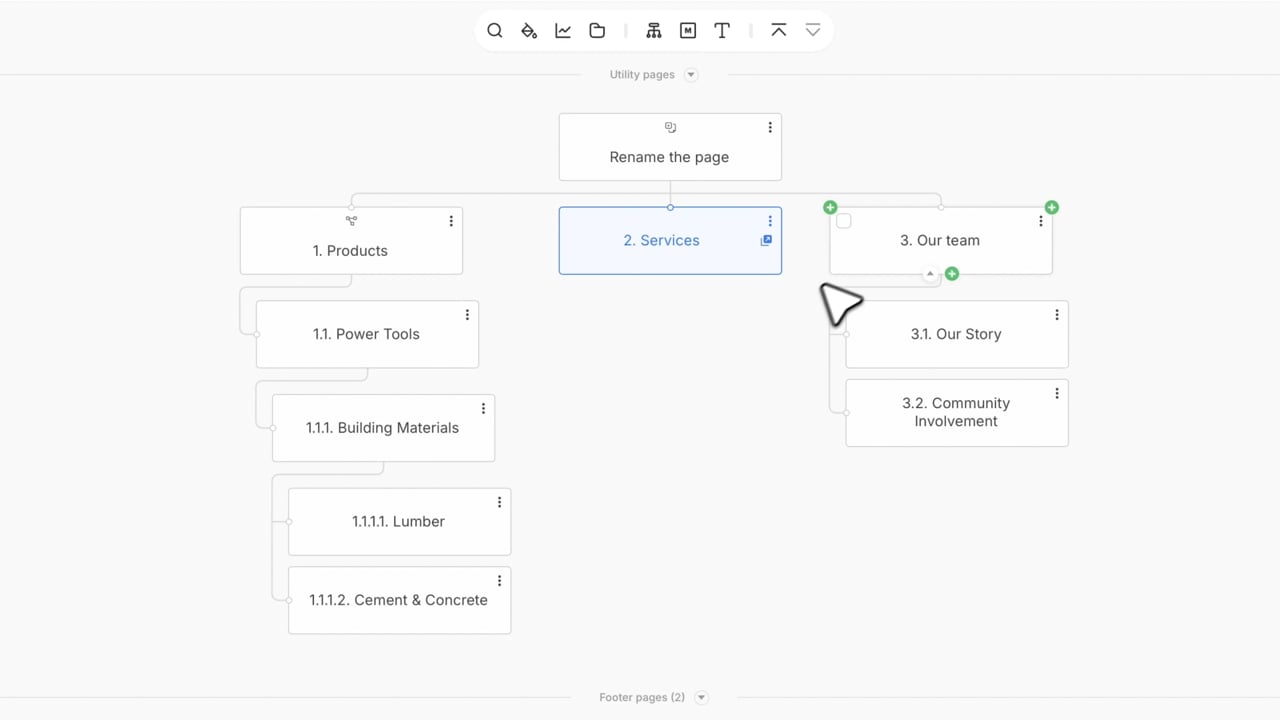Tick the checkbox on Our team card
The height and width of the screenshot is (720, 1280).
tap(844, 221)
